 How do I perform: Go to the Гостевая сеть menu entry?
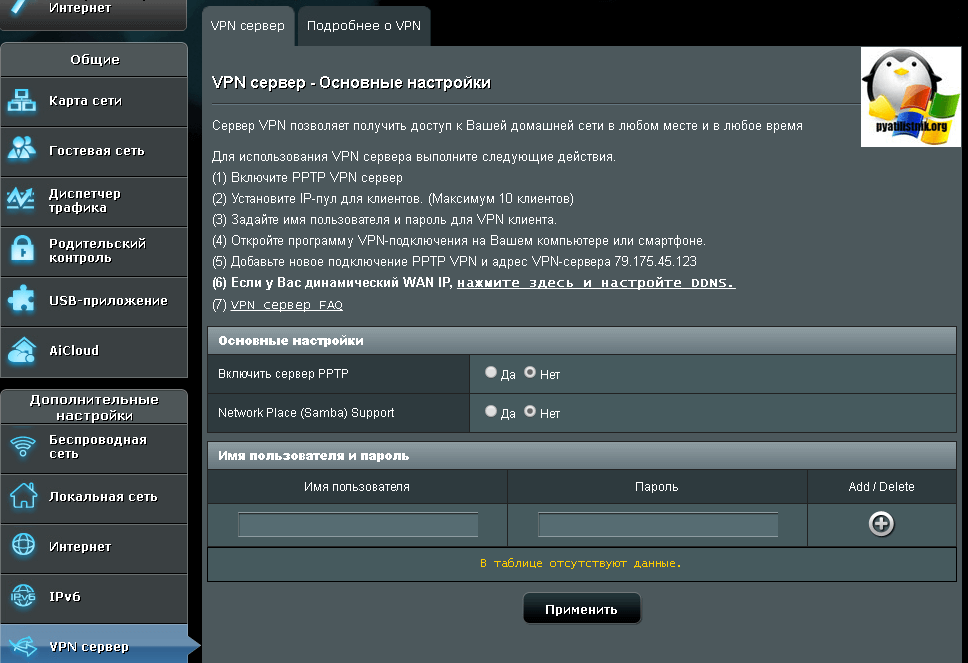tap(94, 151)
